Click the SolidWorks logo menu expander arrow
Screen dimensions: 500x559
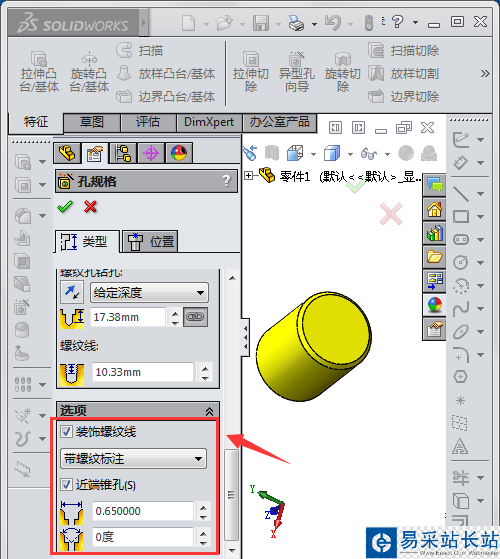tap(144, 22)
